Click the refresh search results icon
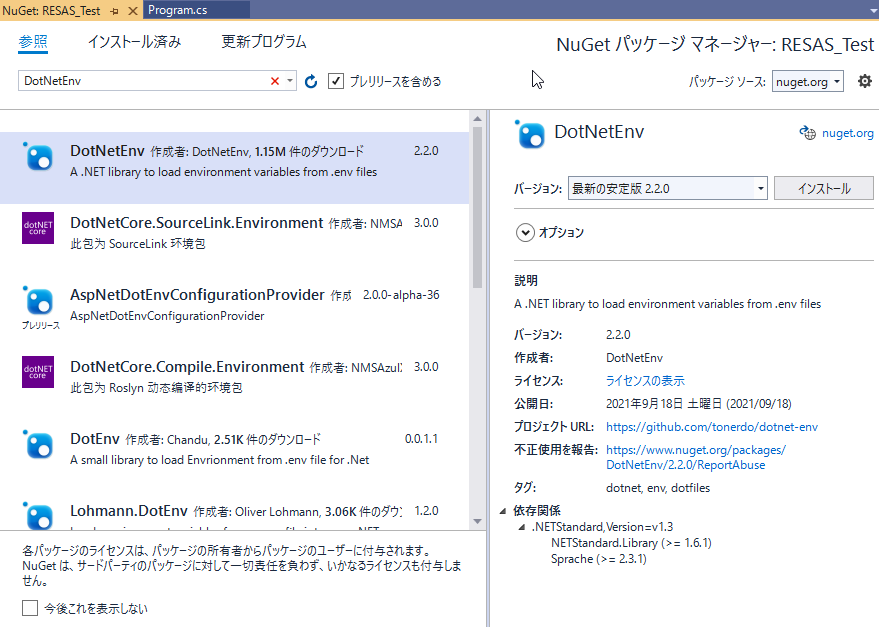The image size is (879, 627). tap(311, 81)
